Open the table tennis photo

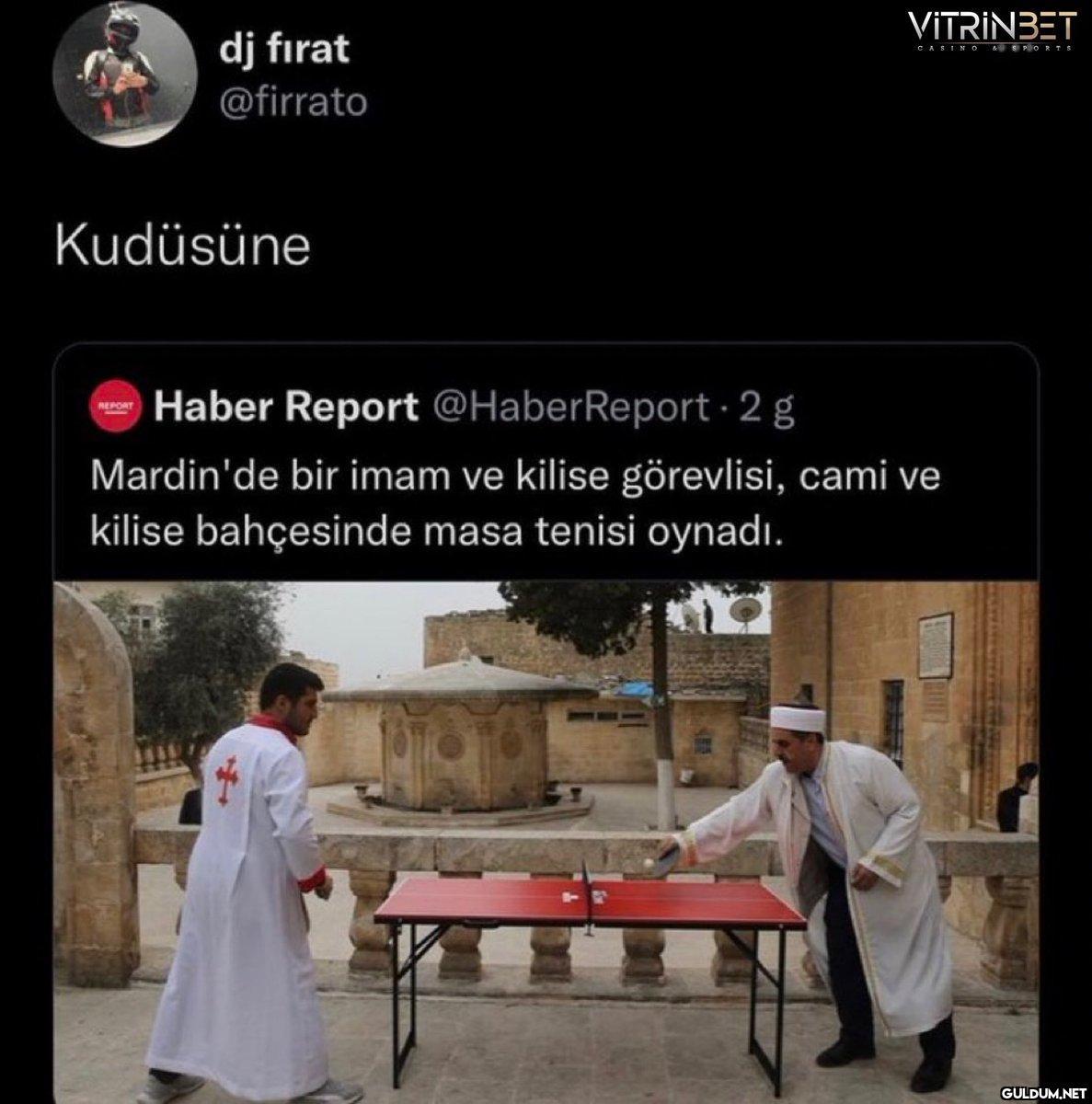pos(546,842)
